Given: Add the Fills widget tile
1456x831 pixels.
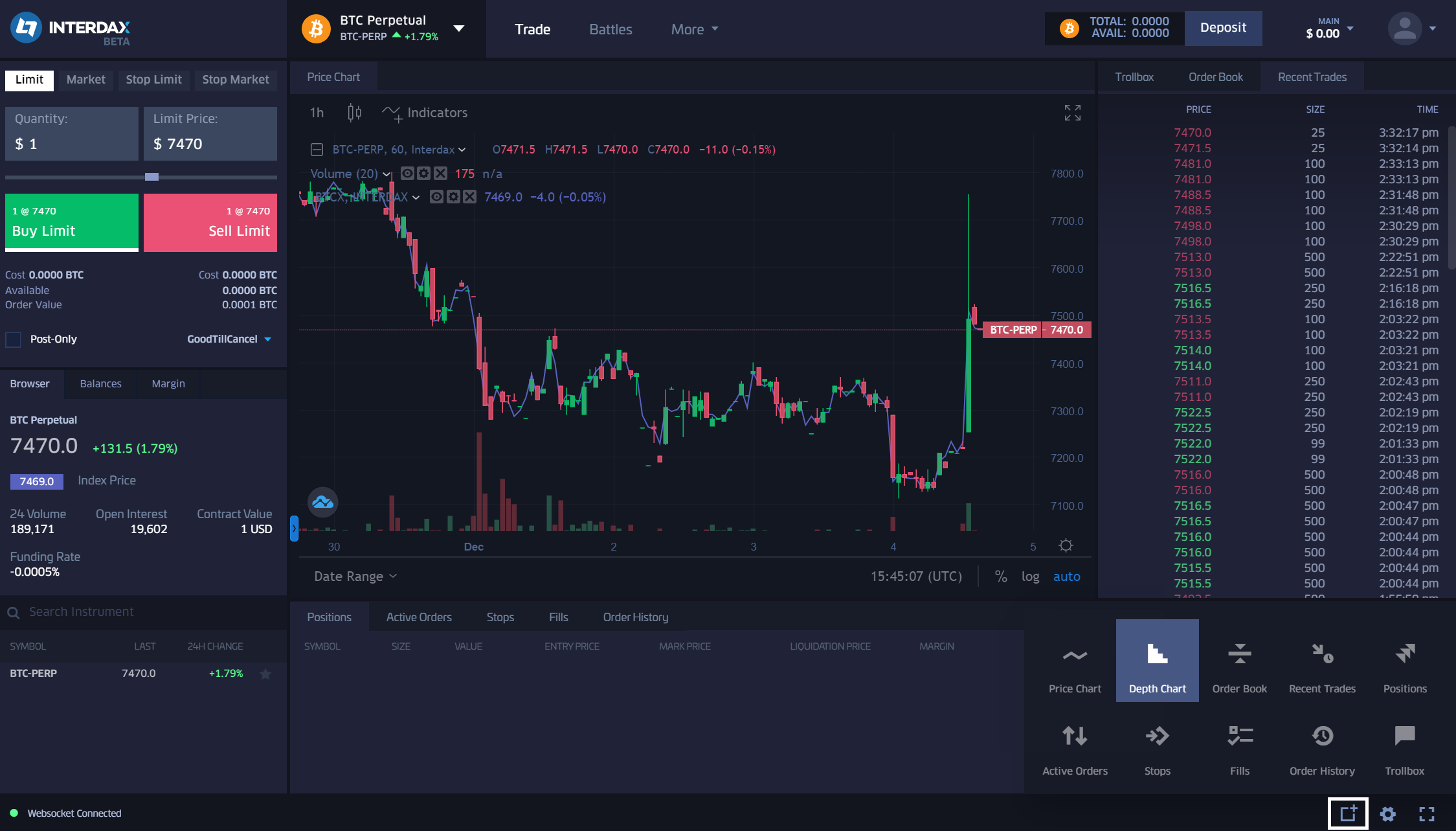Looking at the screenshot, I should pos(1239,743).
